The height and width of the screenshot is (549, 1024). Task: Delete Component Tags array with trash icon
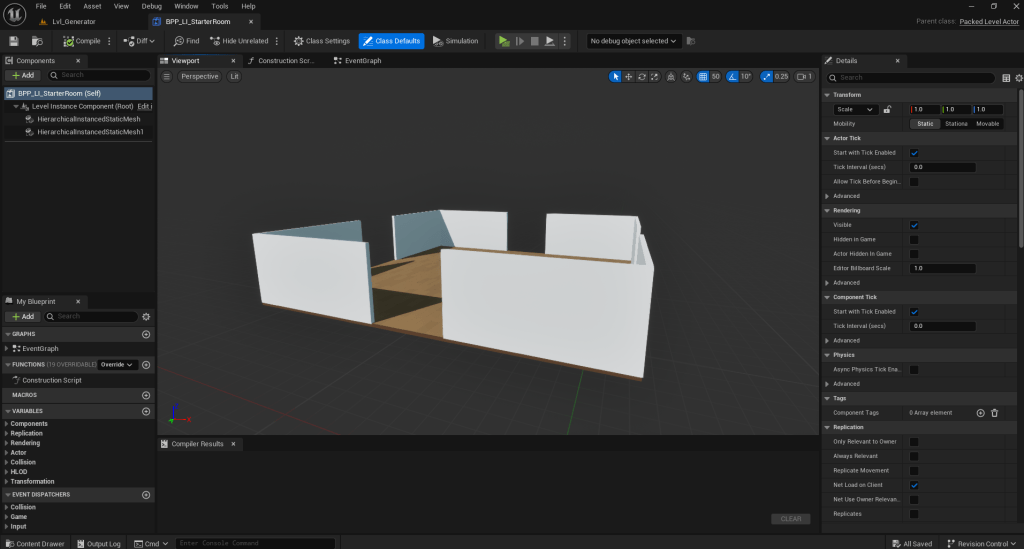point(994,412)
